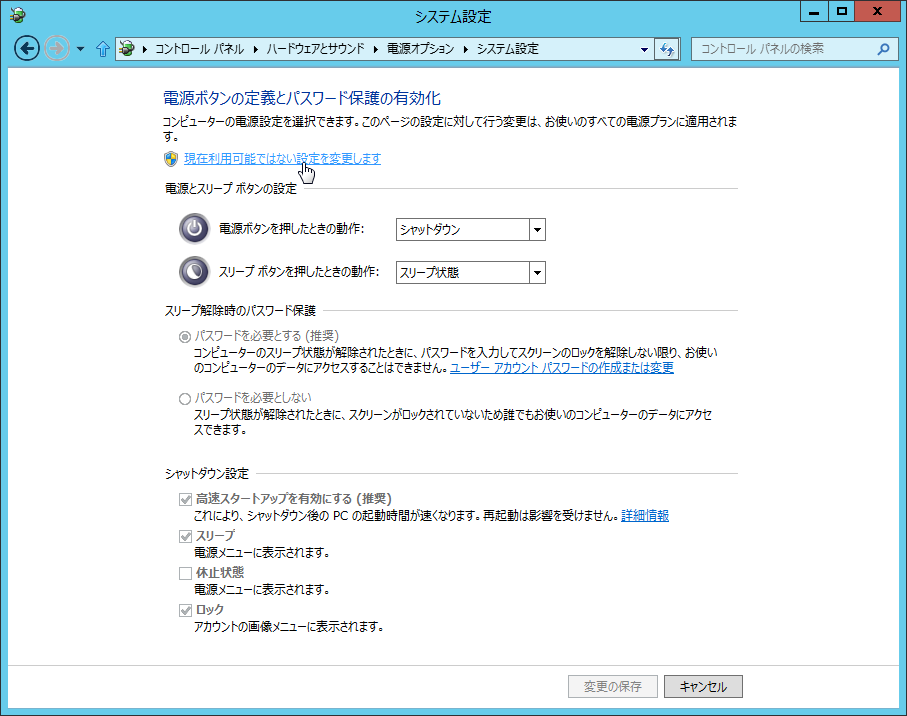Image resolution: width=907 pixels, height=716 pixels.
Task: Expand chevron after コントロール パネル breadcrumb
Action: click(x=256, y=49)
